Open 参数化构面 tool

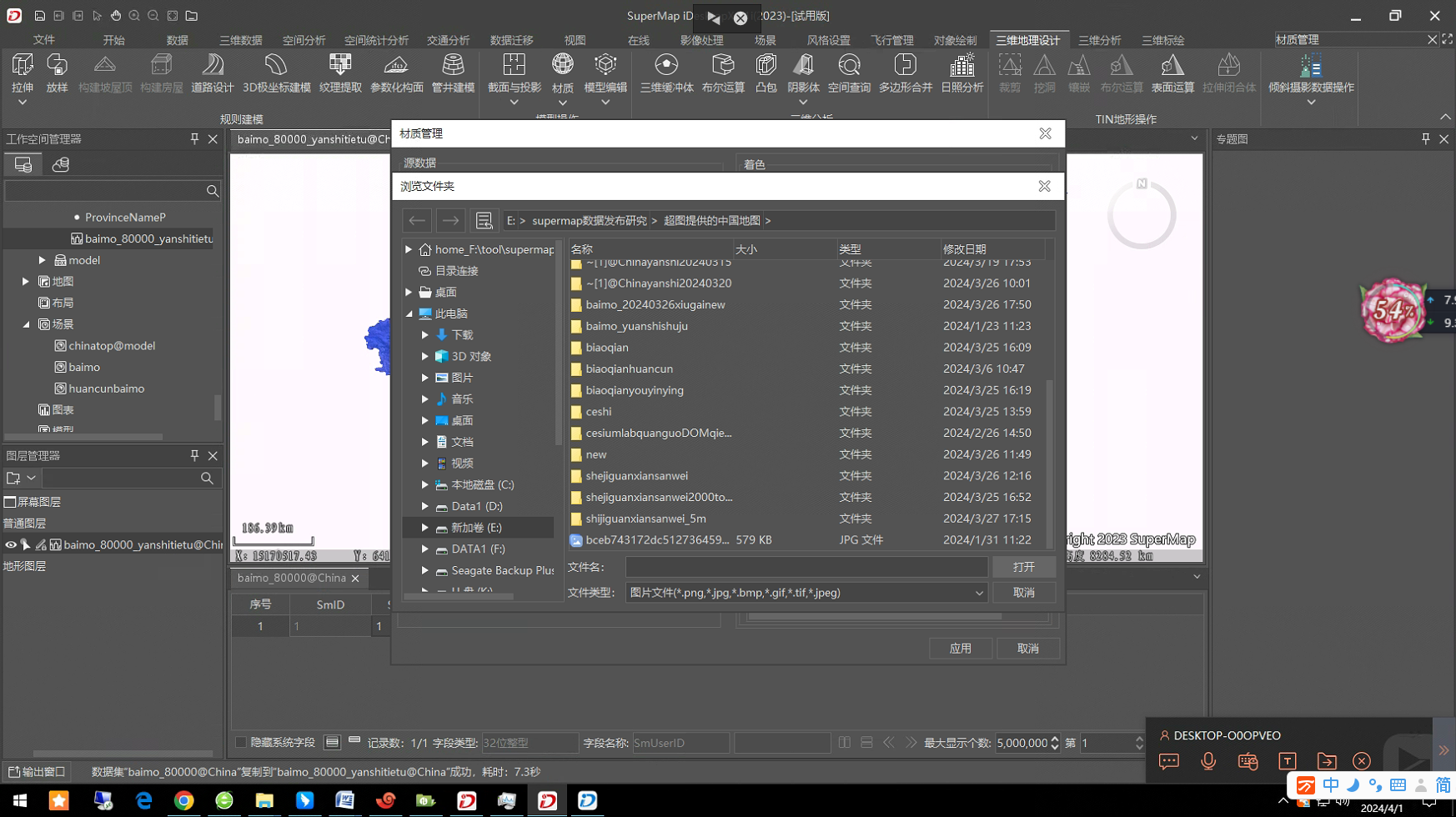(397, 72)
